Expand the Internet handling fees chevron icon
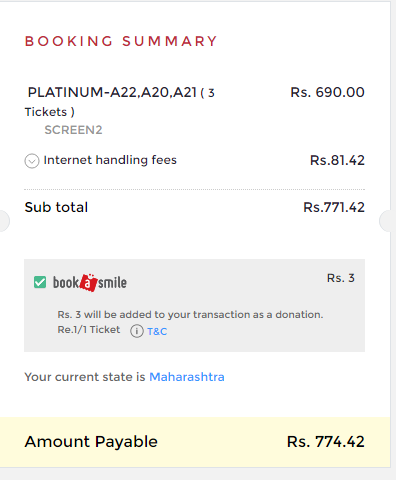The height and width of the screenshot is (480, 396). pos(32,161)
